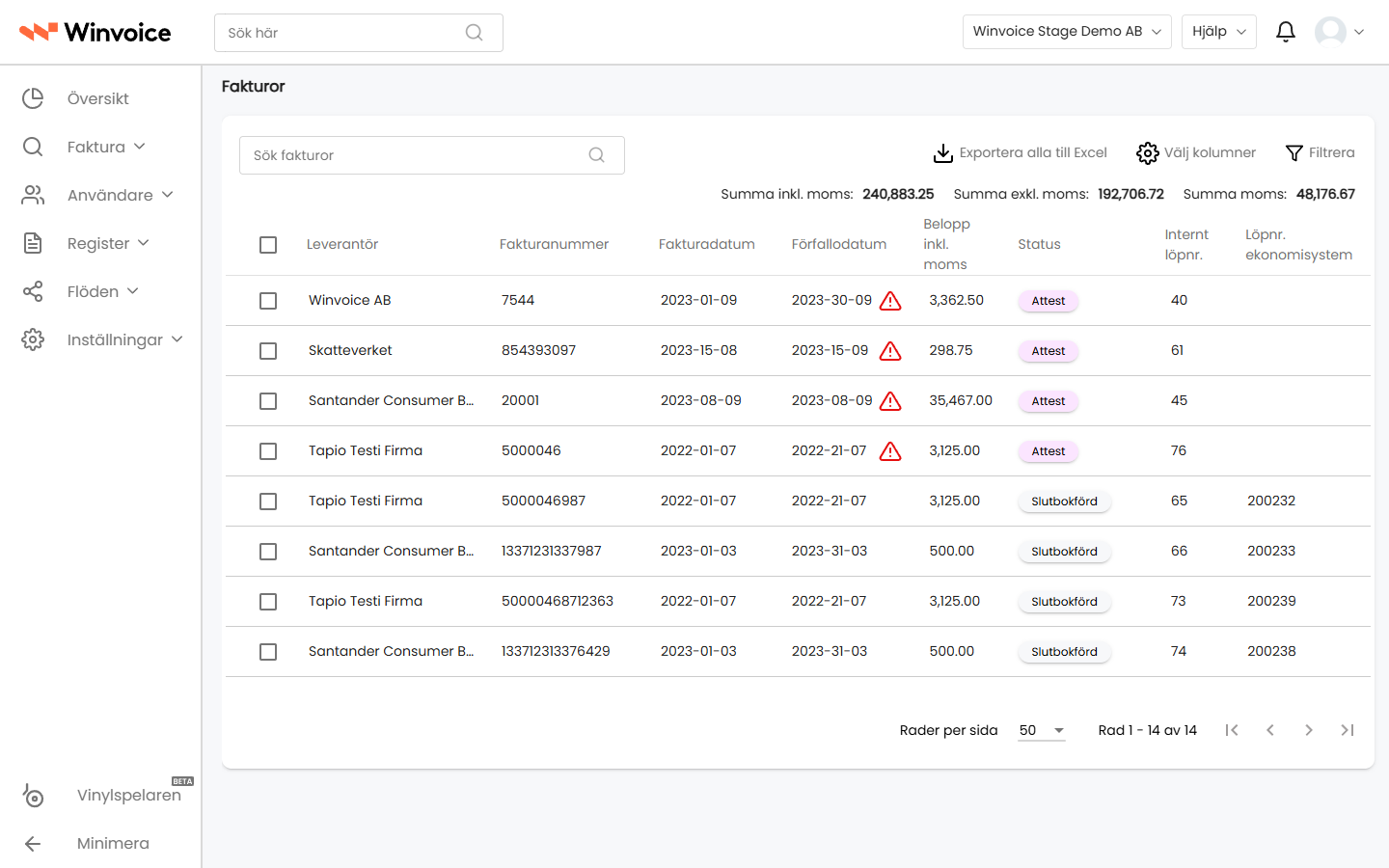Select all invoices with the header checkbox
Screen dimensions: 1389x868
click(x=268, y=245)
